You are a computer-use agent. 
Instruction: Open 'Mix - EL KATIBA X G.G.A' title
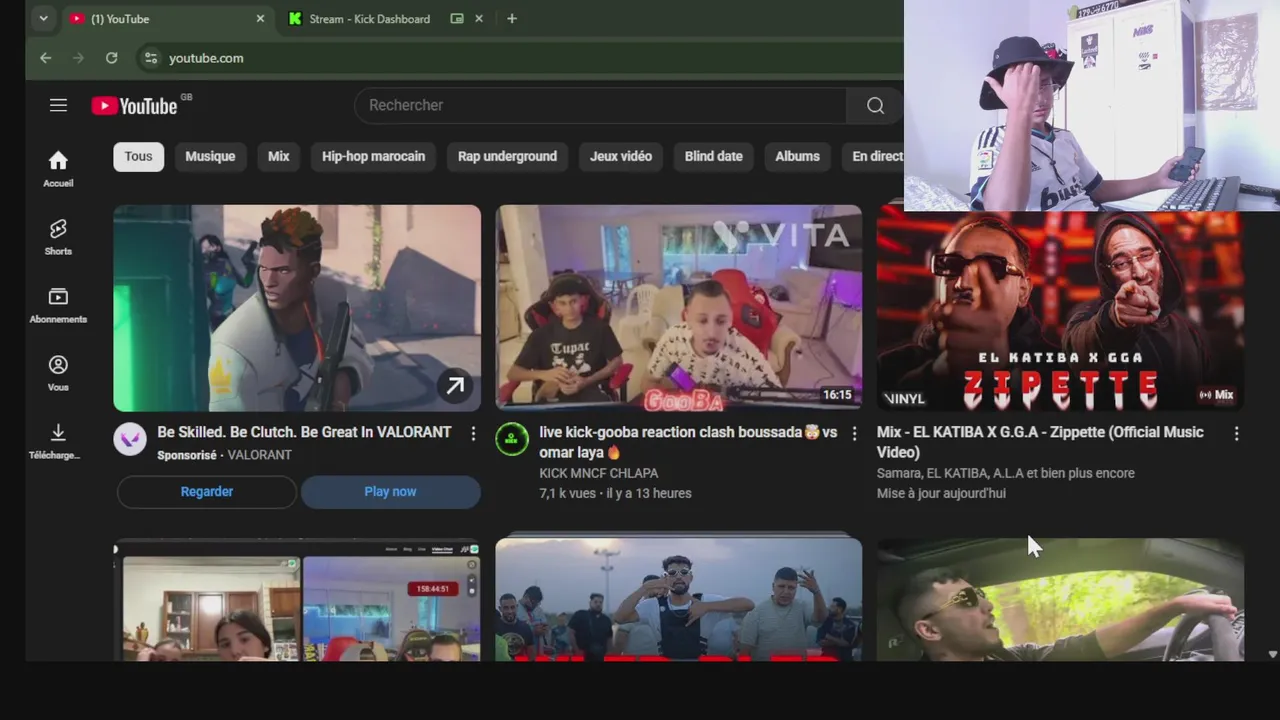1040,442
